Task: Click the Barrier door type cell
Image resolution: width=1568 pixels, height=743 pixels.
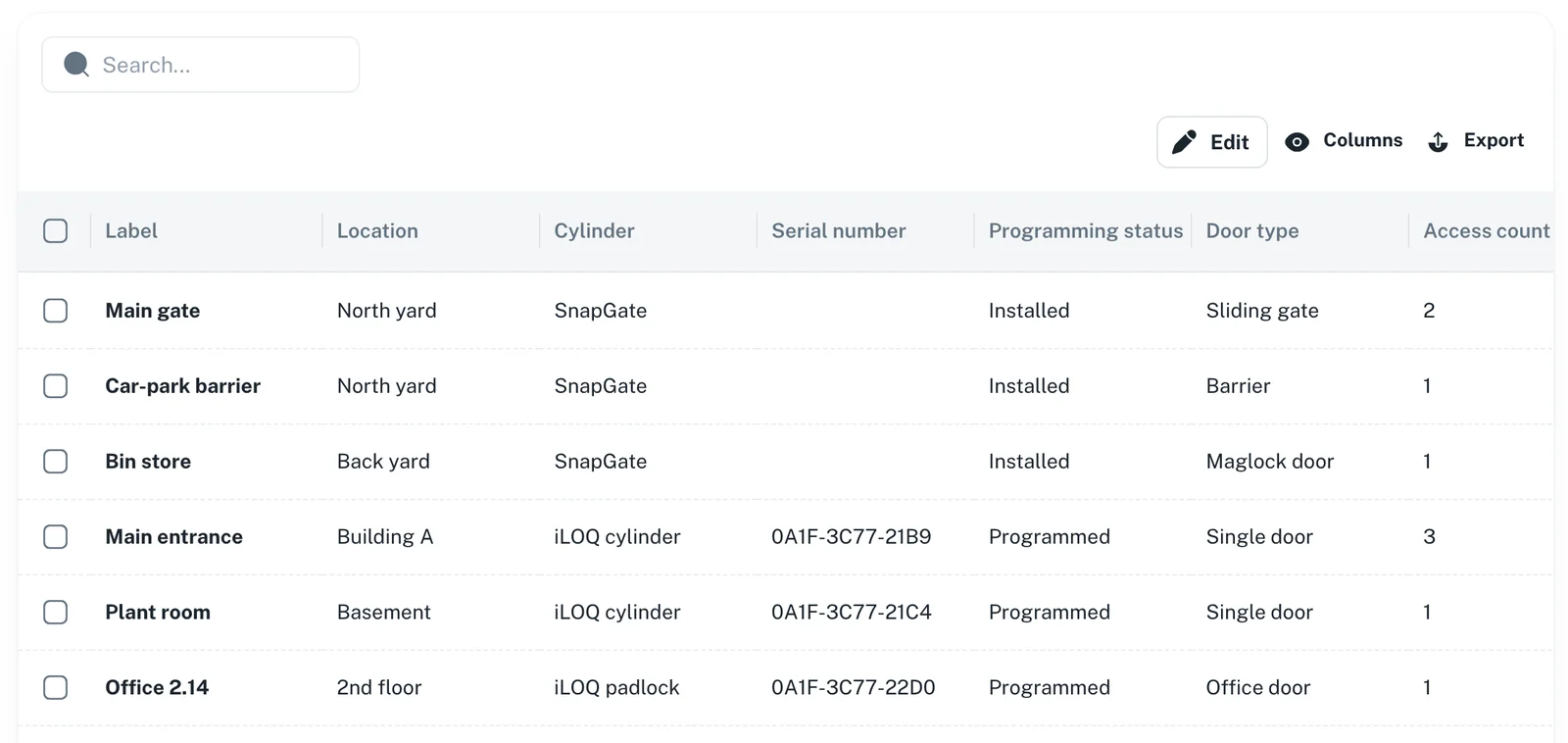Action: click(1239, 386)
